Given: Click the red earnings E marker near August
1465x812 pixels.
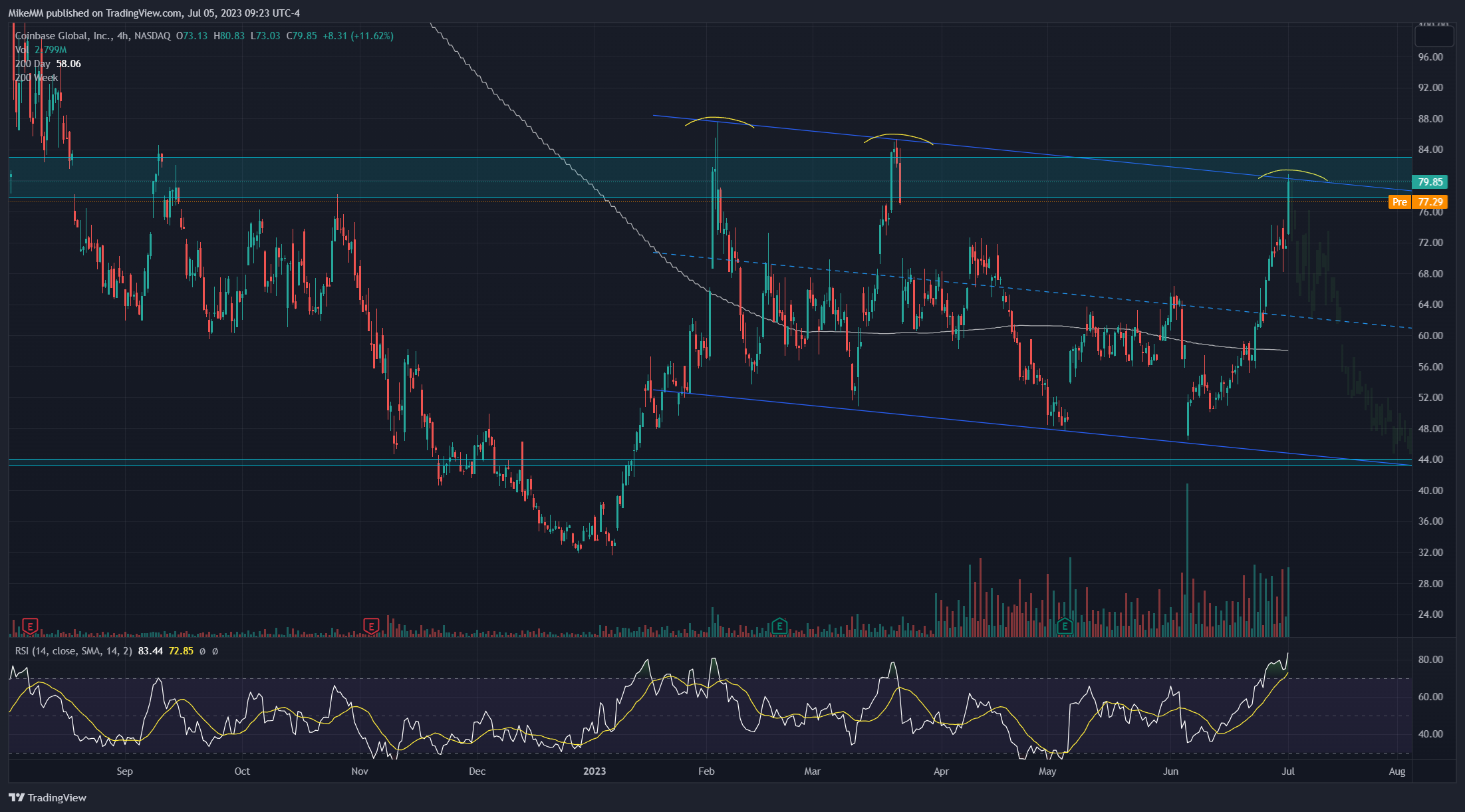Looking at the screenshot, I should pyautogui.click(x=30, y=626).
